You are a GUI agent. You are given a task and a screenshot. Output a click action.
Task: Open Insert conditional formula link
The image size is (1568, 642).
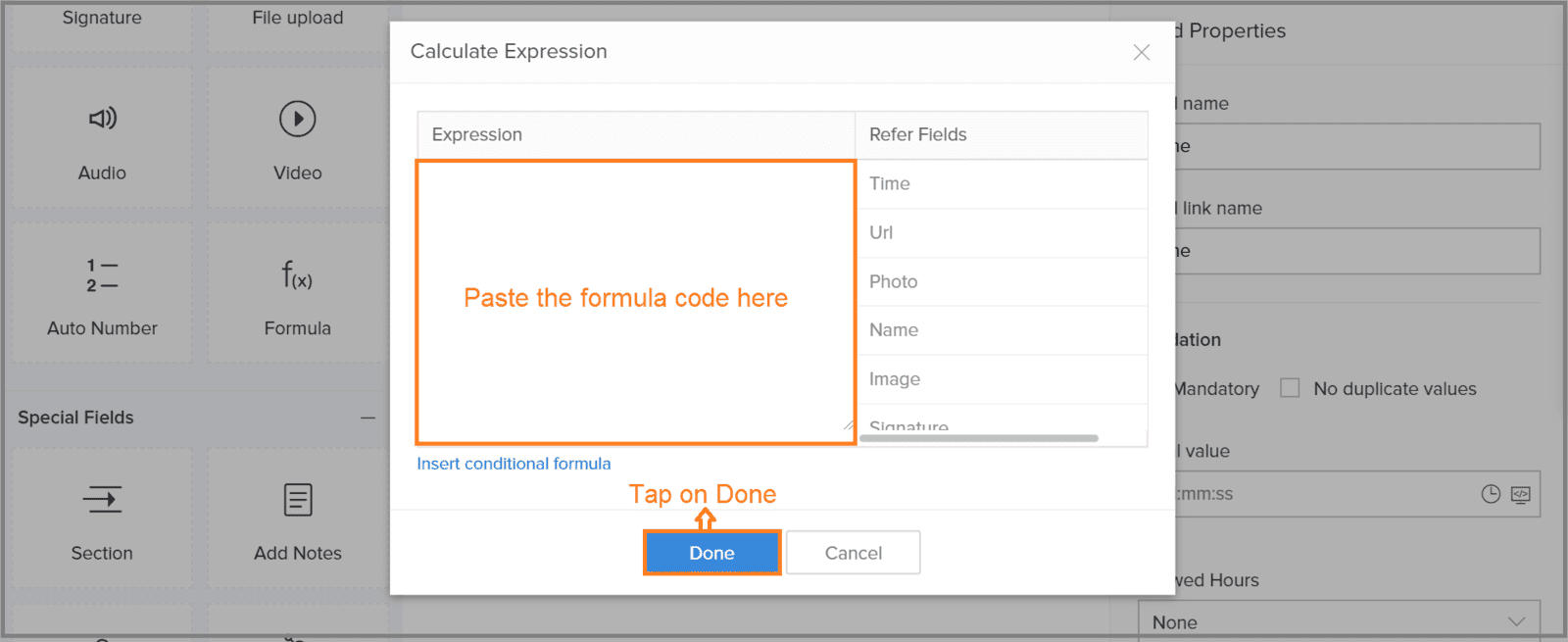pos(514,464)
